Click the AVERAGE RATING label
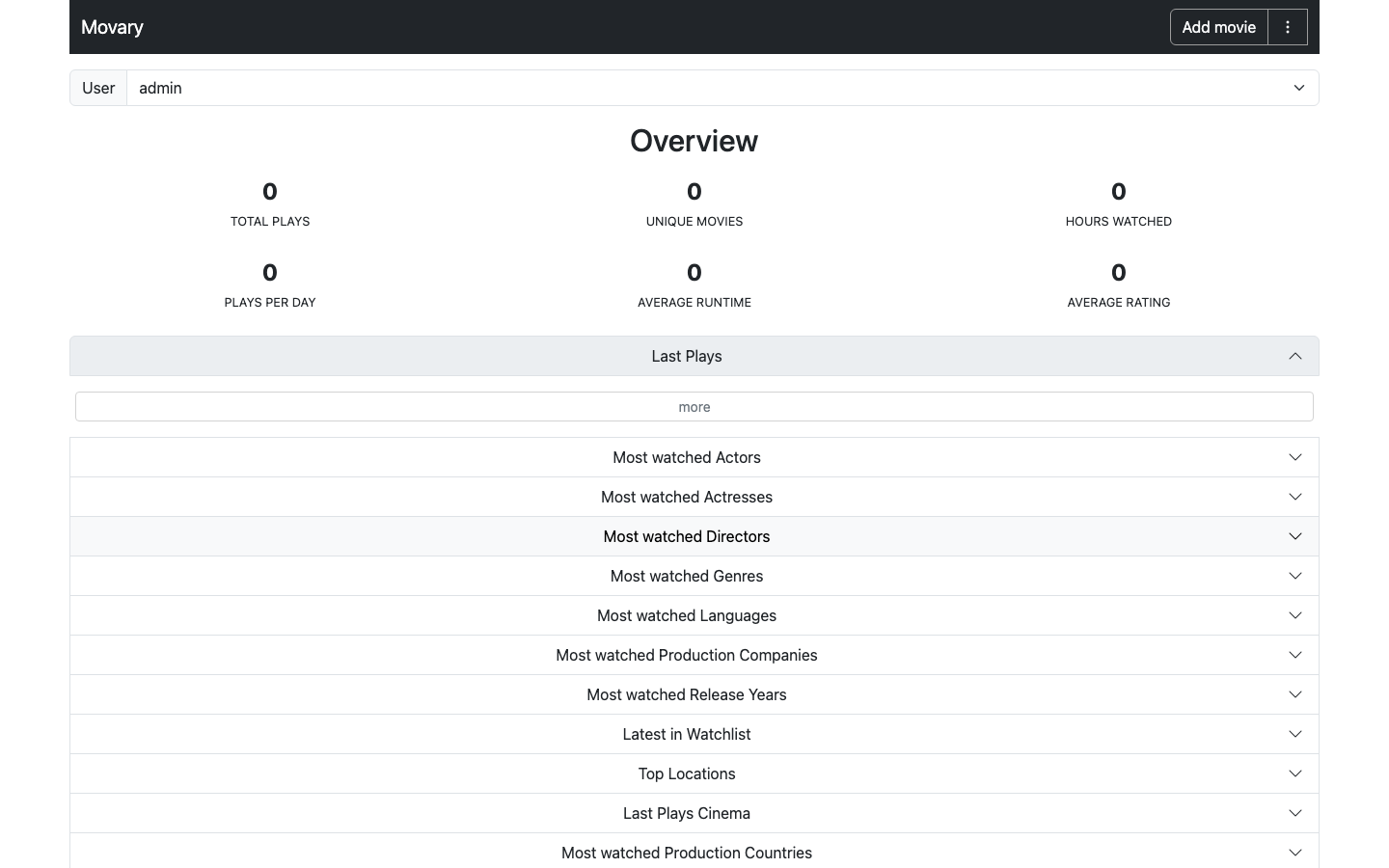This screenshot has width=1389, height=868. [1119, 303]
